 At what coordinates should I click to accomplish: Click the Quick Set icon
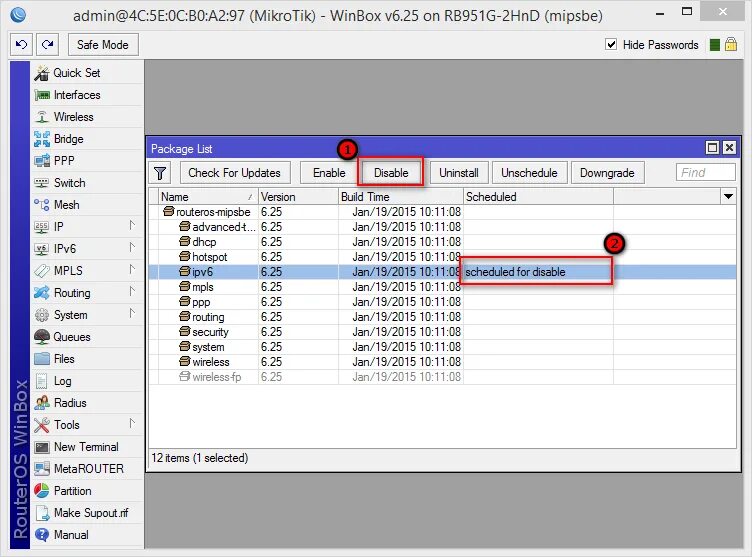click(42, 73)
